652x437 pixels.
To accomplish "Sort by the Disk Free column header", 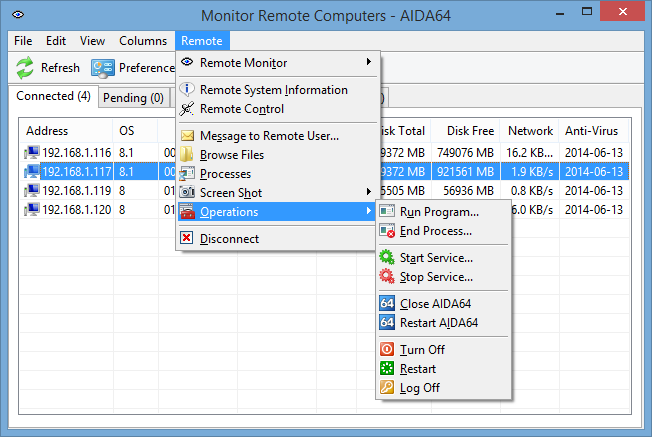I will point(470,131).
